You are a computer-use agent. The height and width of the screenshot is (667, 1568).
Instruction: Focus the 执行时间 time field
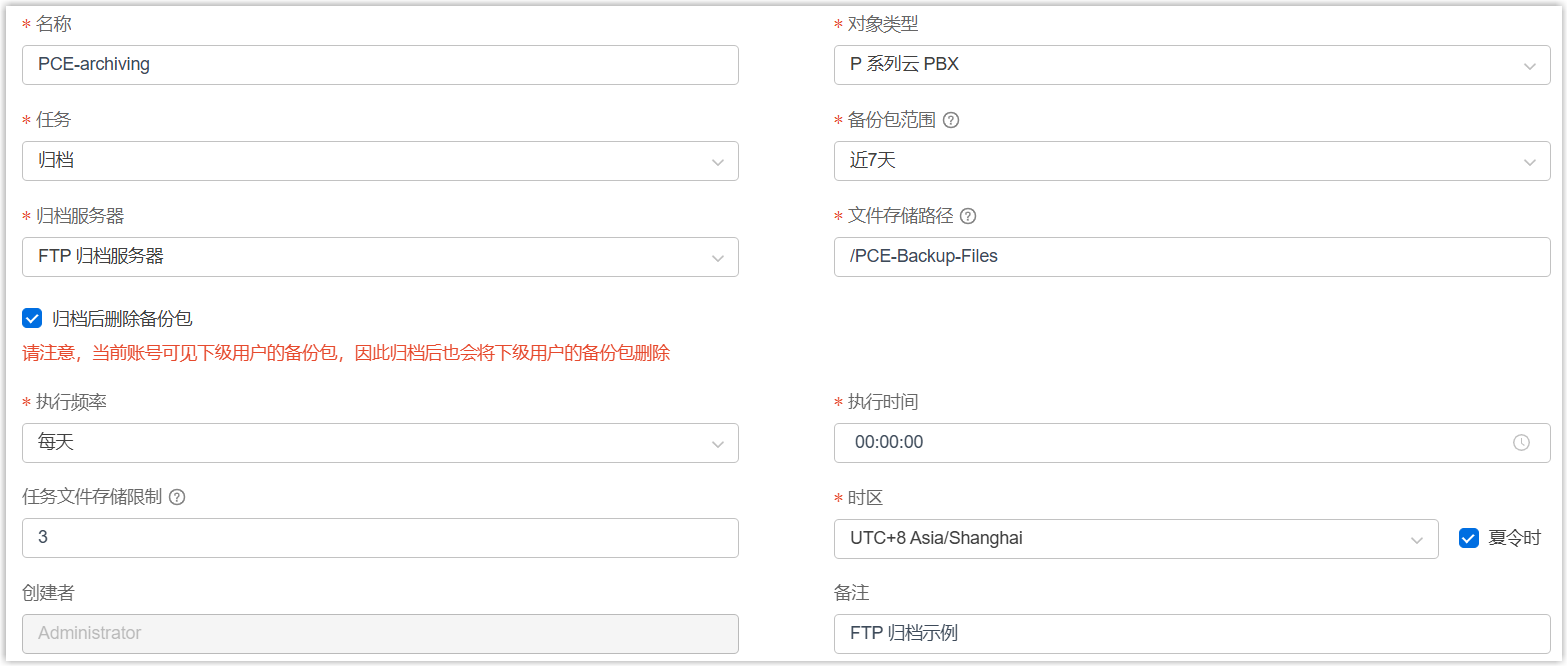coord(1170,443)
